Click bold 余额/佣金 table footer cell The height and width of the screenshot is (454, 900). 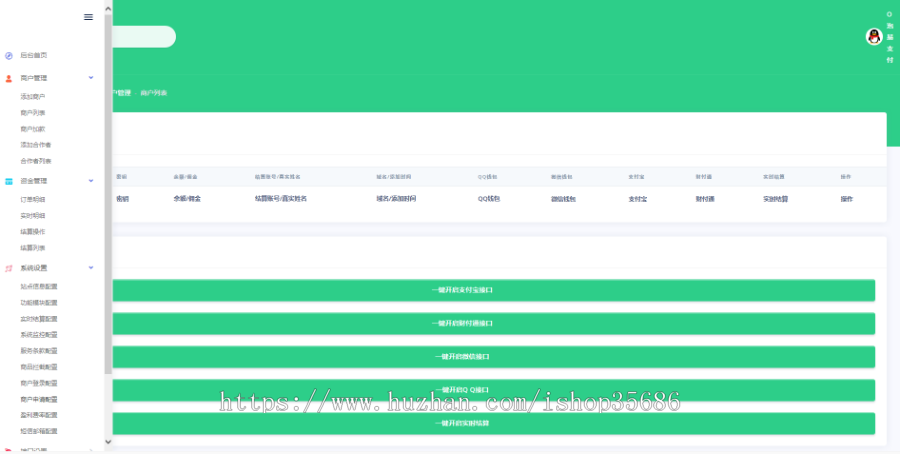tap(187, 199)
